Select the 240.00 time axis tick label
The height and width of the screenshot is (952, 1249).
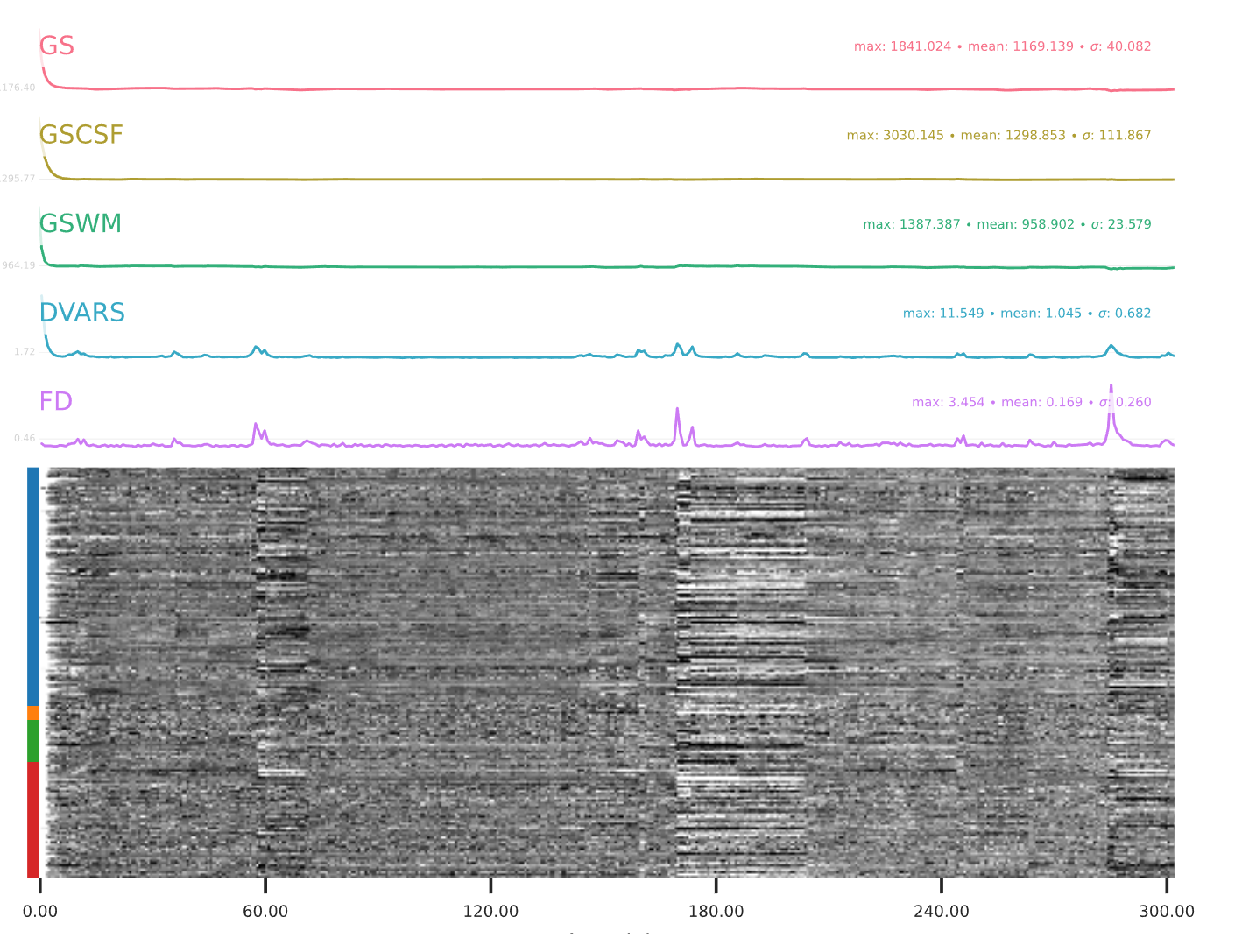(x=942, y=912)
